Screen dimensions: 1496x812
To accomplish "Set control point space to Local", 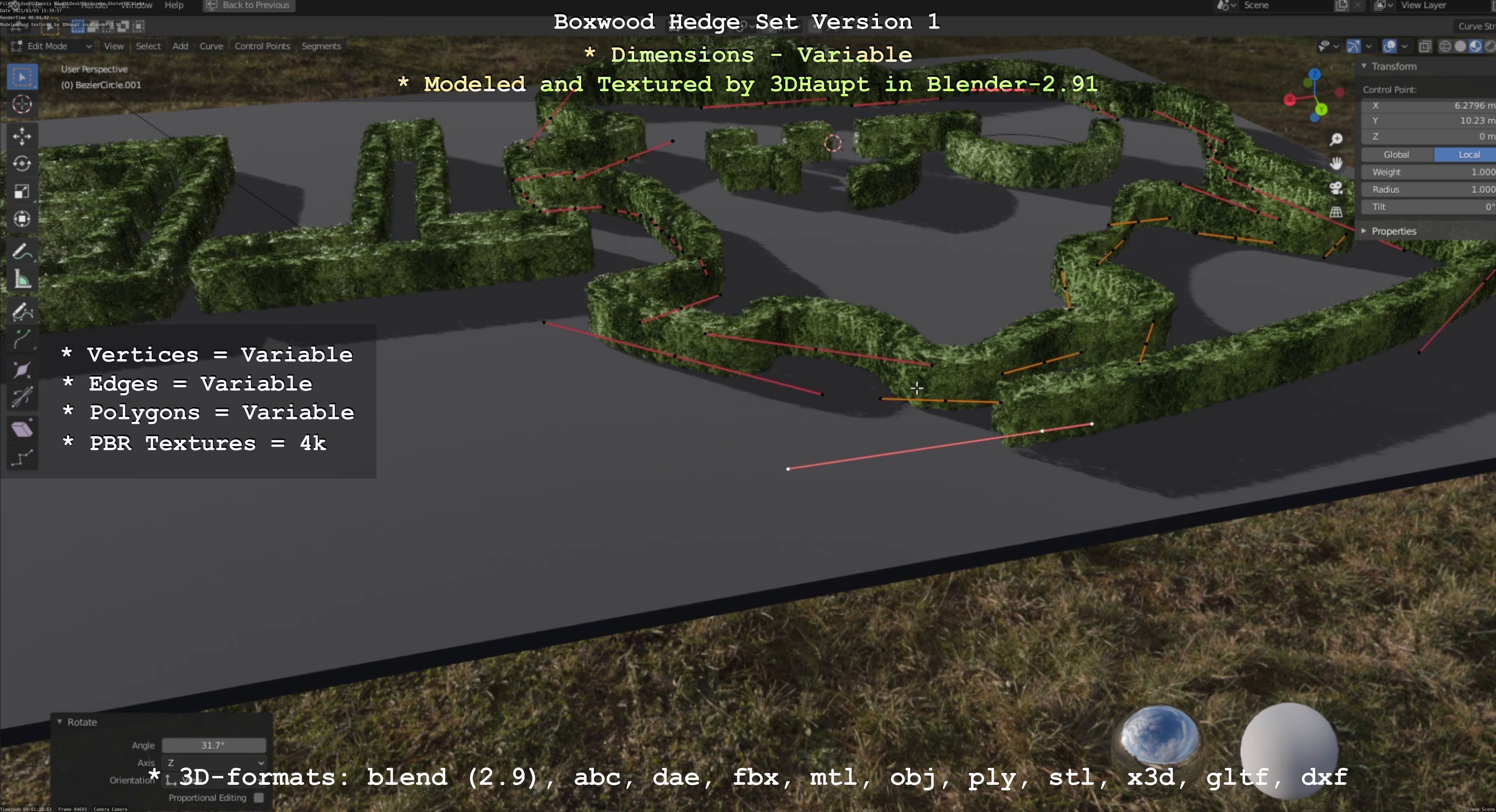I will pyautogui.click(x=1465, y=155).
